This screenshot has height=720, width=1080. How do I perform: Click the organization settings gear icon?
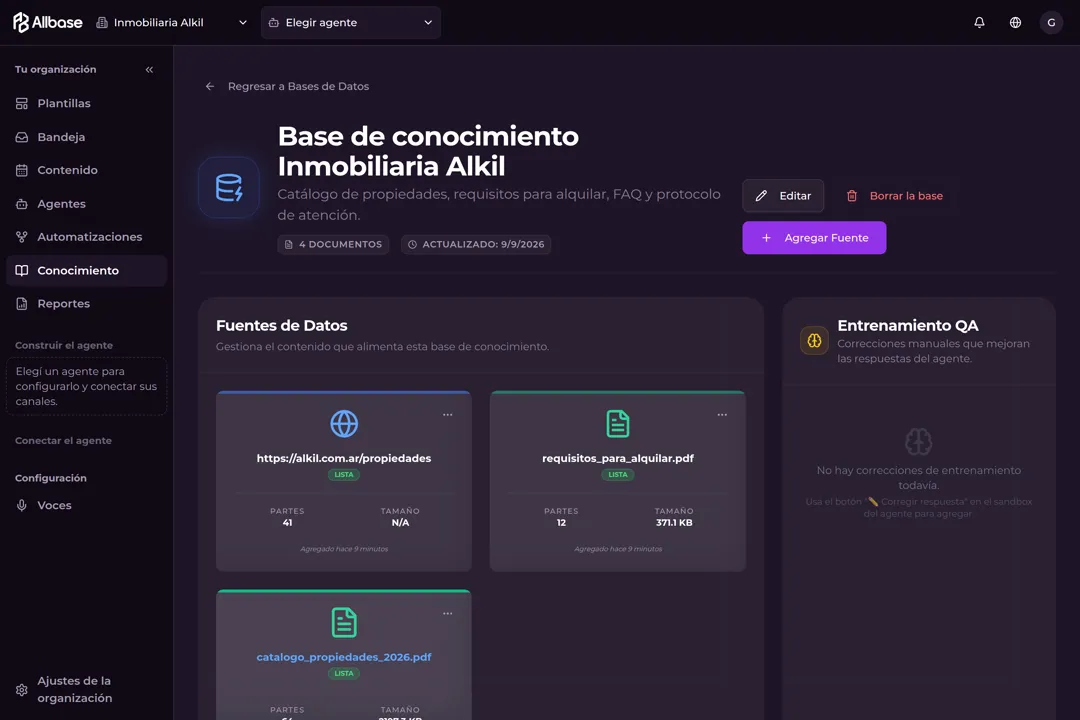22,690
